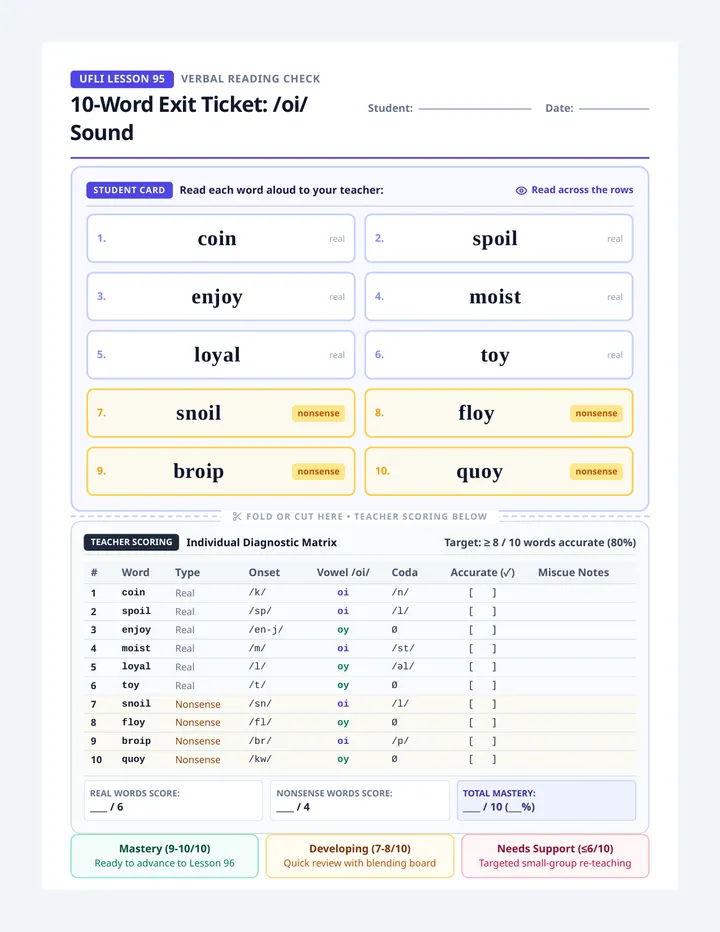Check the Accurate box for loyal
This screenshot has width=720, height=932.
point(482,667)
